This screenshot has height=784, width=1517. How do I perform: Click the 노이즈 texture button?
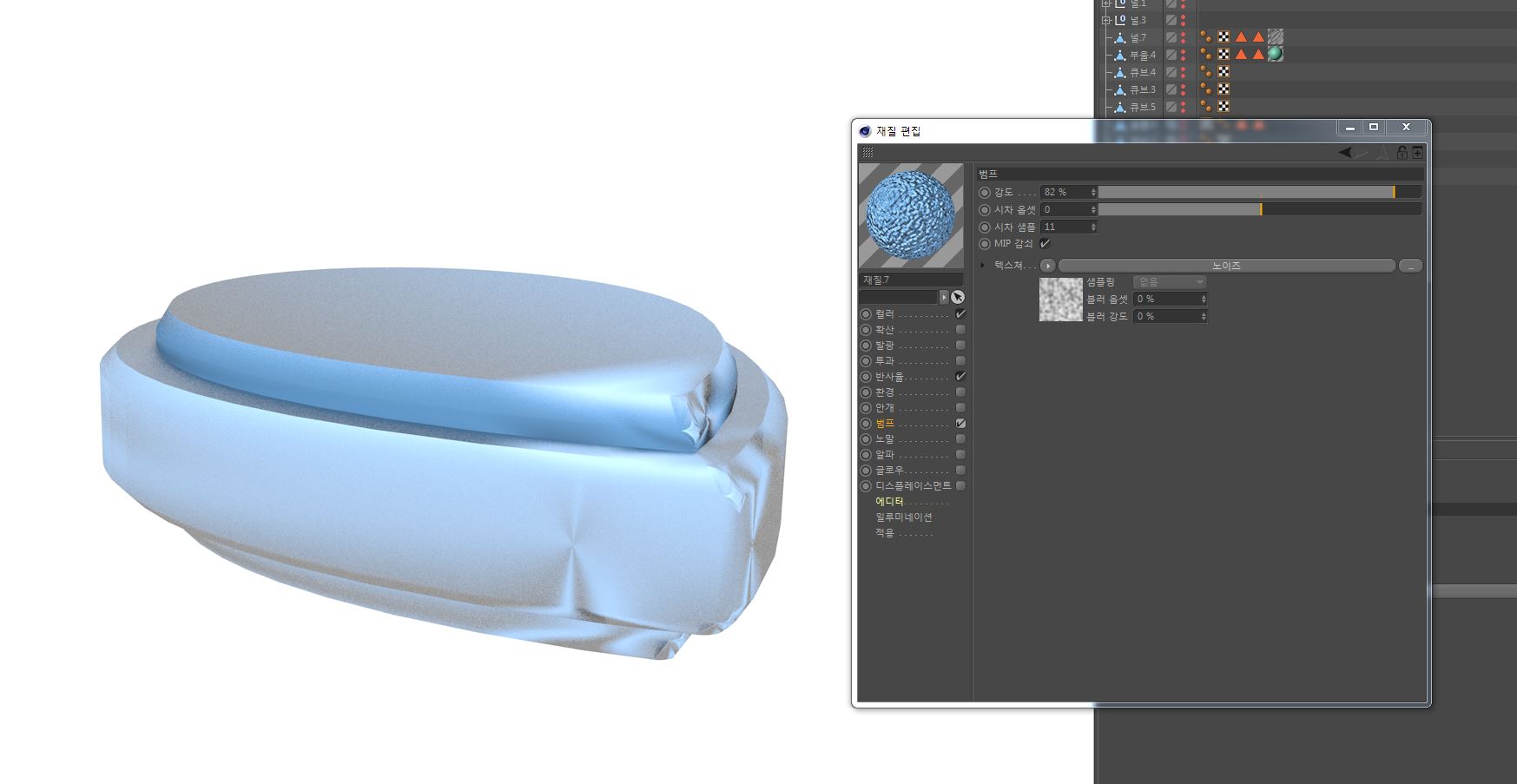pyautogui.click(x=1226, y=266)
